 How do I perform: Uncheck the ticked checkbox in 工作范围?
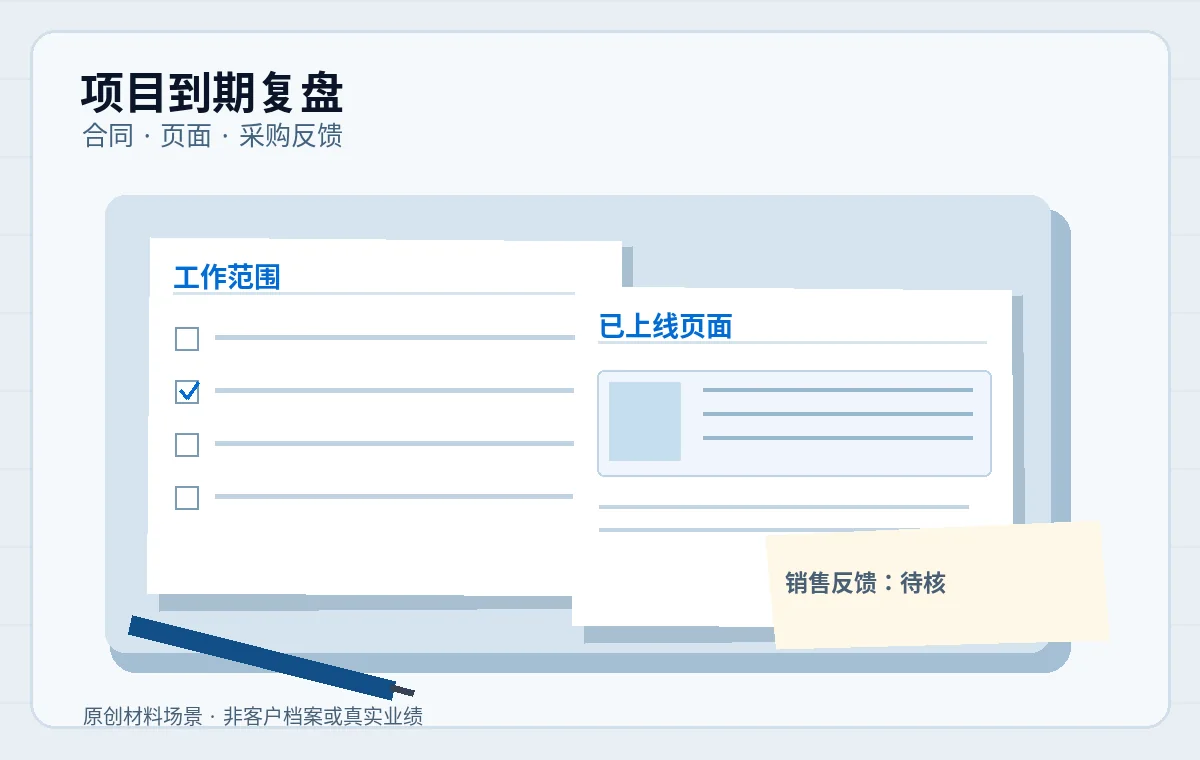coord(187,391)
